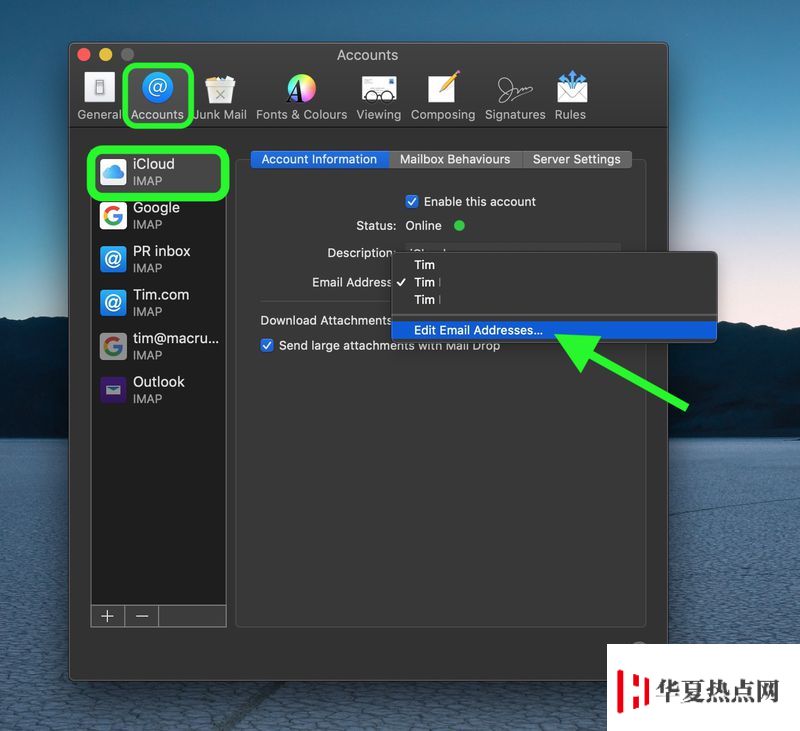This screenshot has width=800, height=731.
Task: Minimize the Accounts window
Action: pyautogui.click(x=106, y=55)
